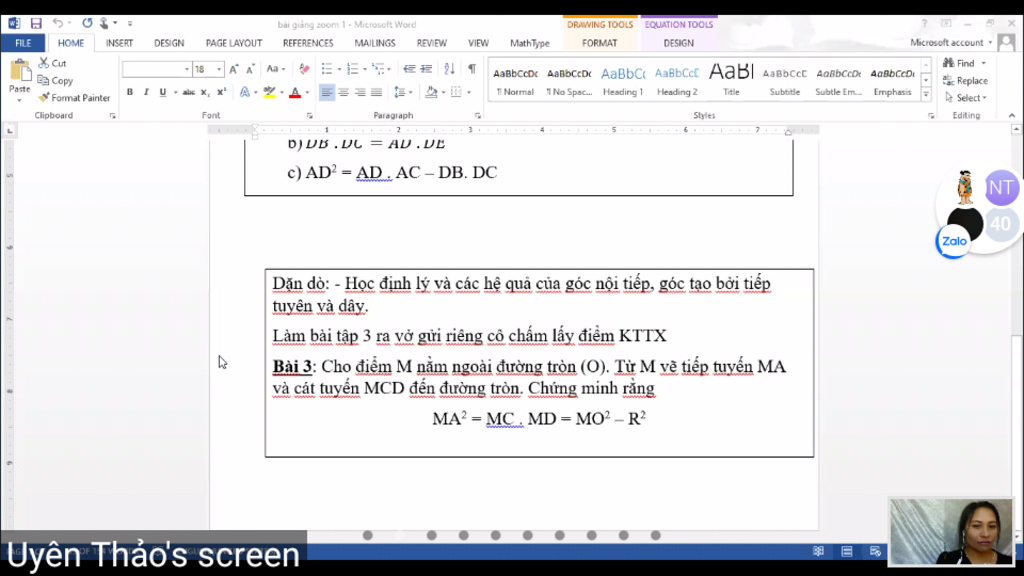
Task: Open the Styles pane launcher
Action: coord(931,116)
